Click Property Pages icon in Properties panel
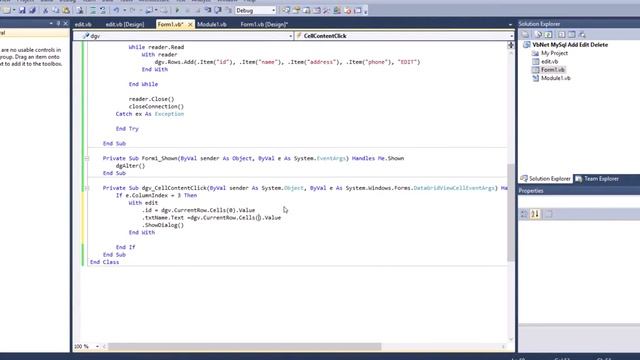Screen dimensions: 640x360 coord(549,214)
